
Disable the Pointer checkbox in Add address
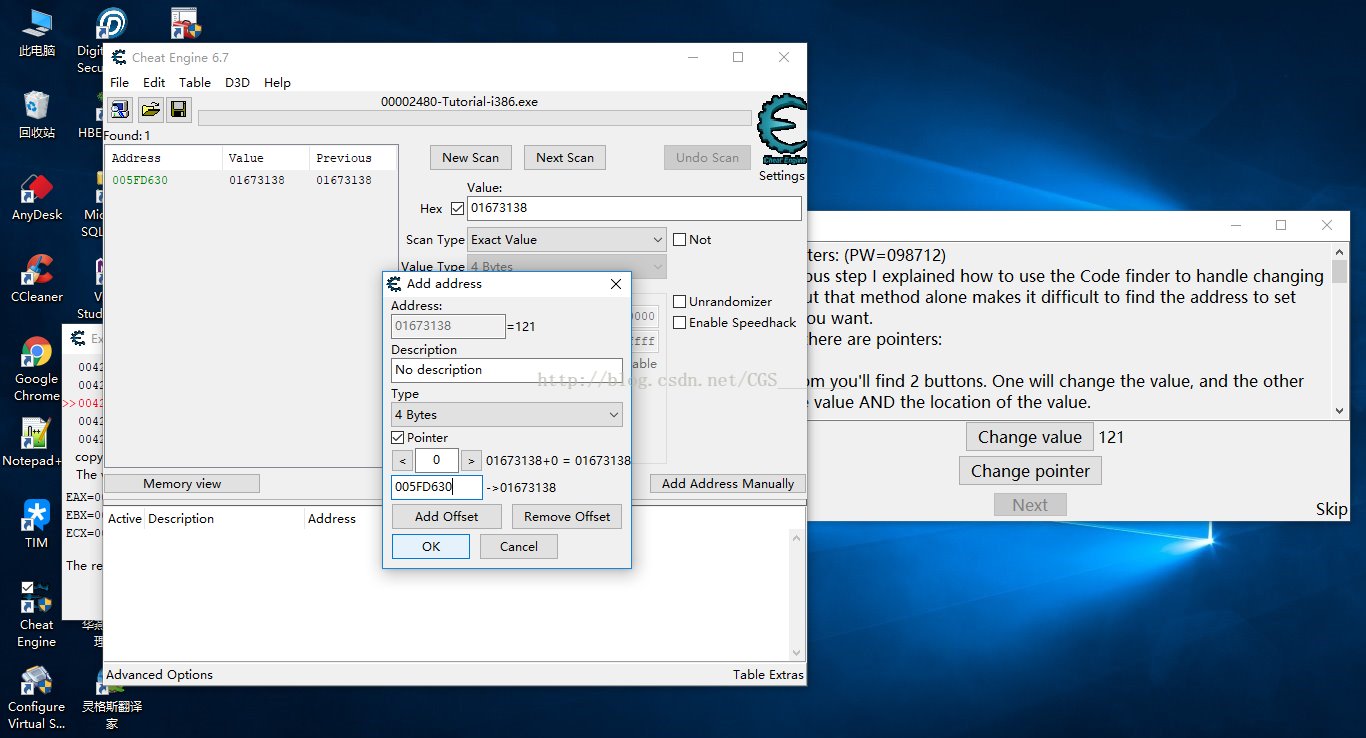pos(398,438)
